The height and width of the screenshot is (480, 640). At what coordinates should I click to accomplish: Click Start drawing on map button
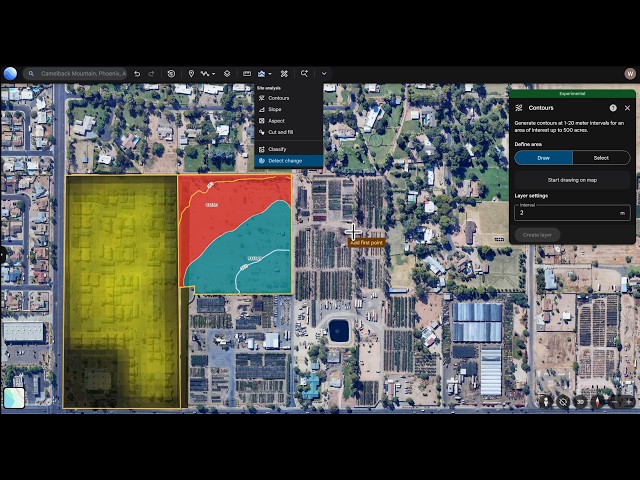pos(572,180)
